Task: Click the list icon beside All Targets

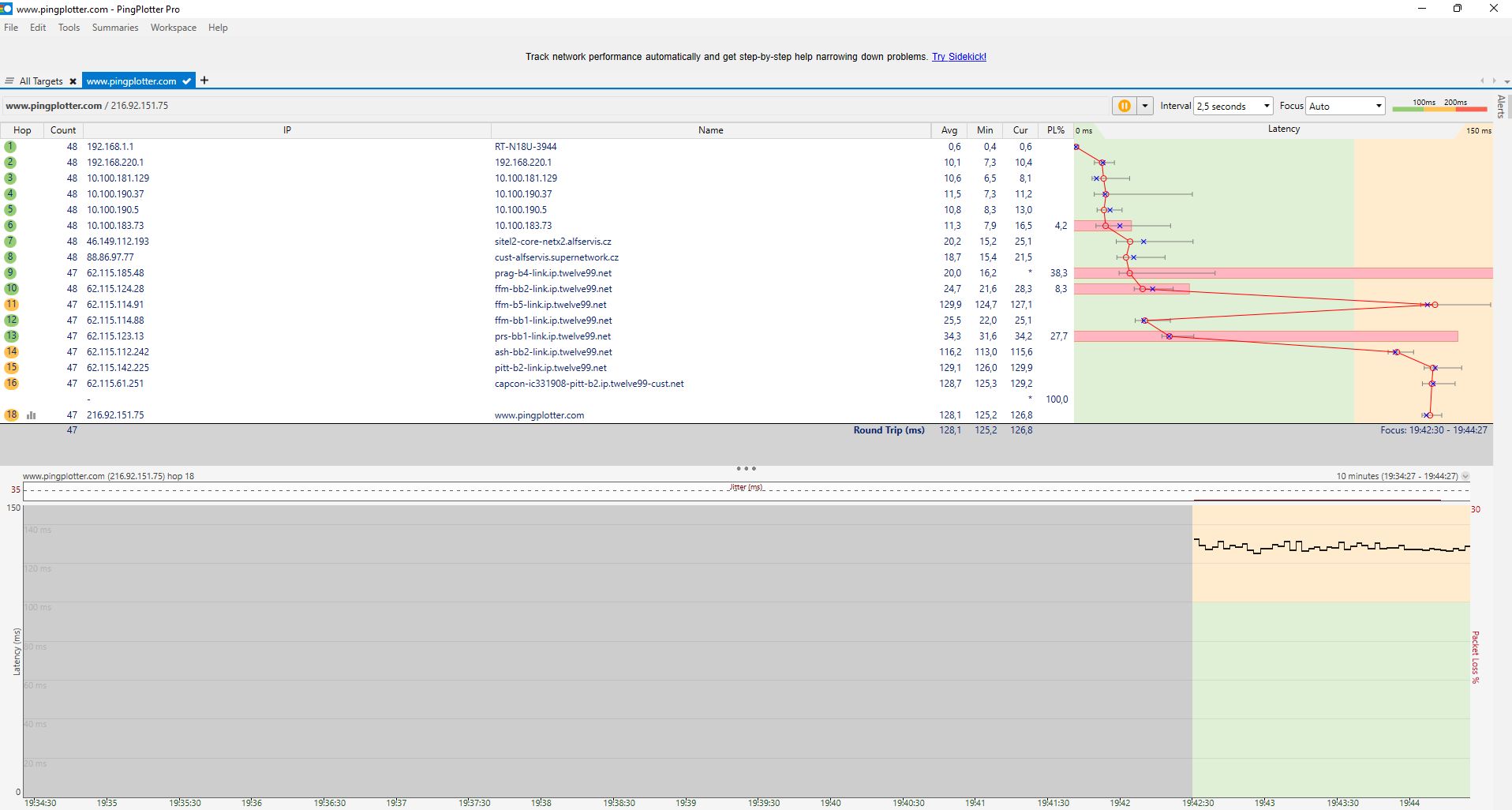Action: coord(9,81)
